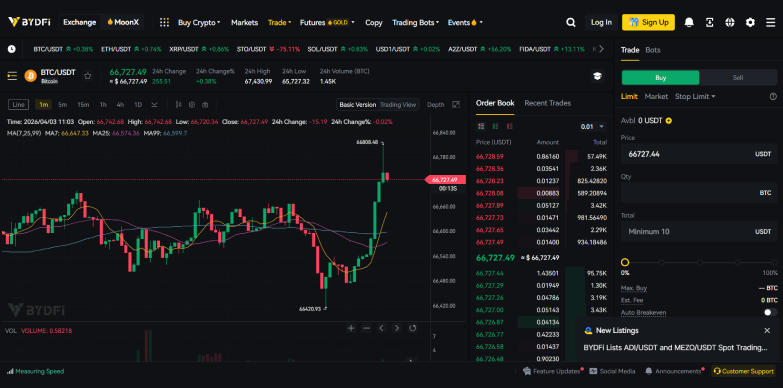Open the 0.01 price precision dropdown
Screen dimensions: 783x388
coord(593,126)
